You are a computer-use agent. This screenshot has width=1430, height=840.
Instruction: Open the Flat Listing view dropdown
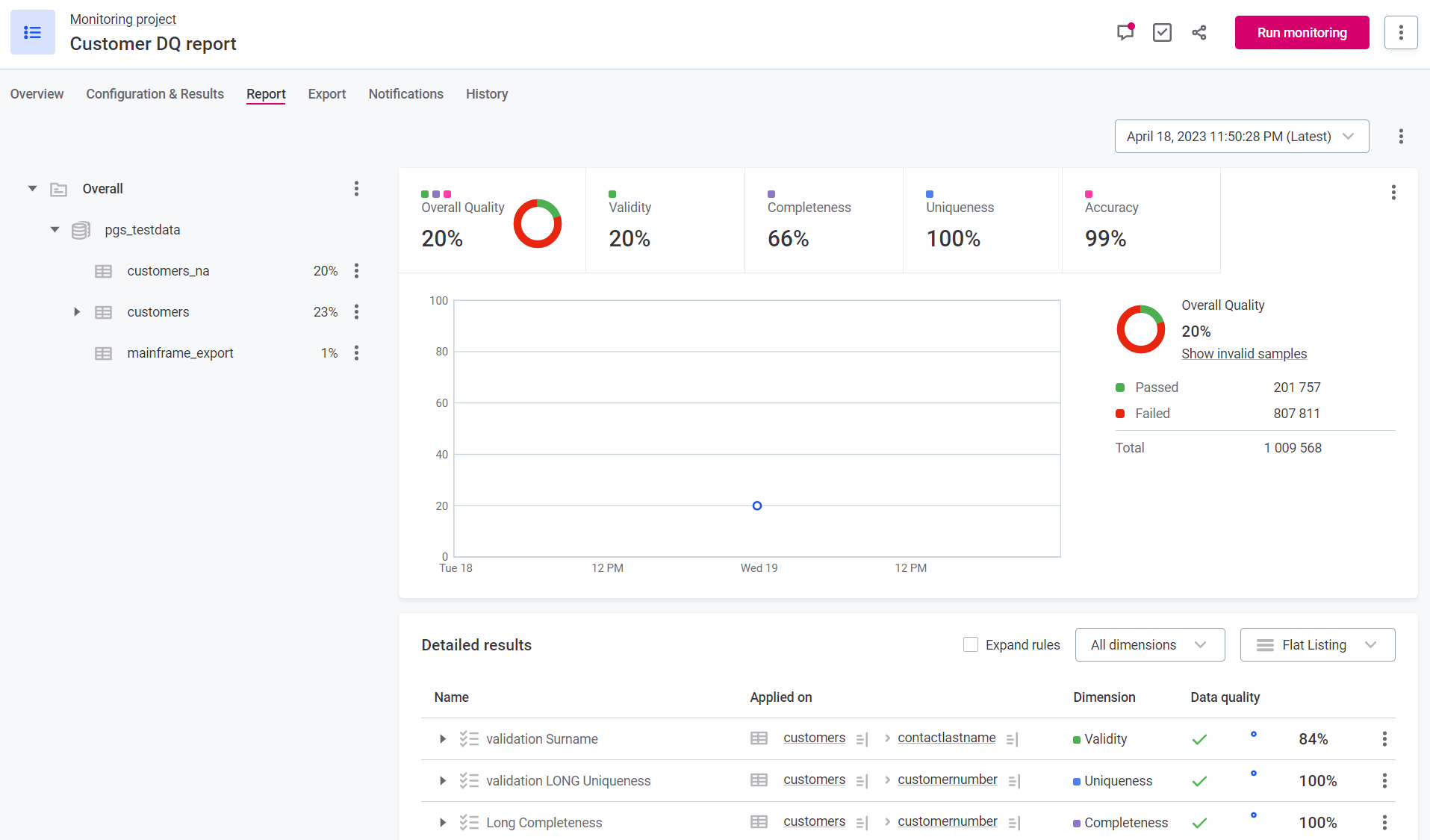pyautogui.click(x=1316, y=644)
